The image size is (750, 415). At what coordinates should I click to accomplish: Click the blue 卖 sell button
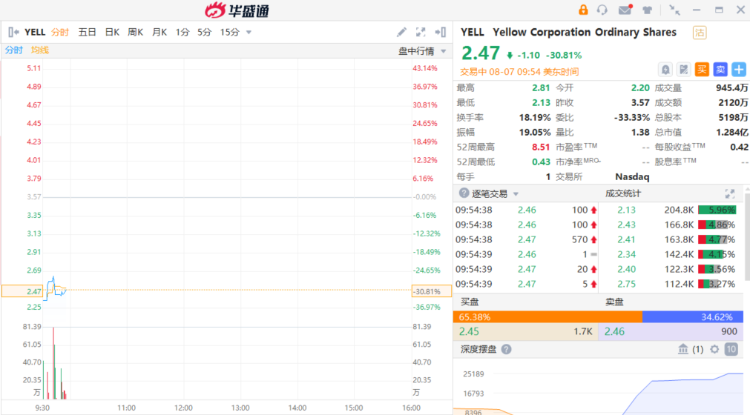click(721, 69)
